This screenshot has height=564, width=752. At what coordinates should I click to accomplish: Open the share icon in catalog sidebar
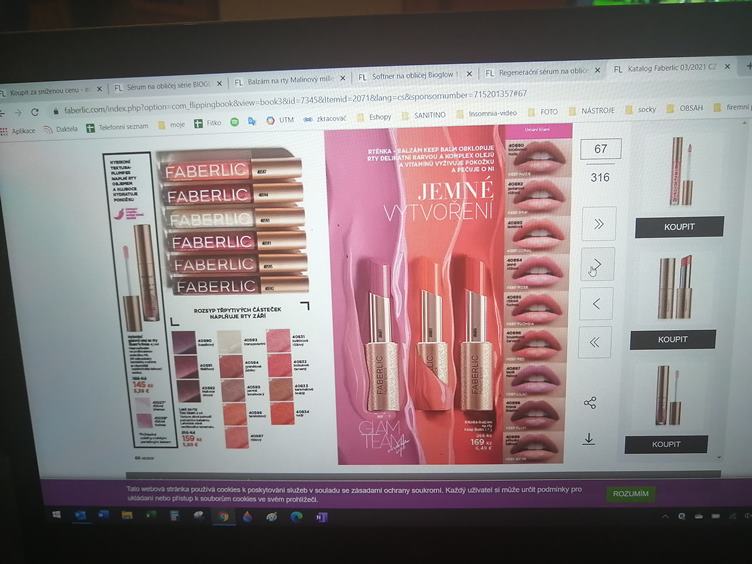(x=590, y=403)
